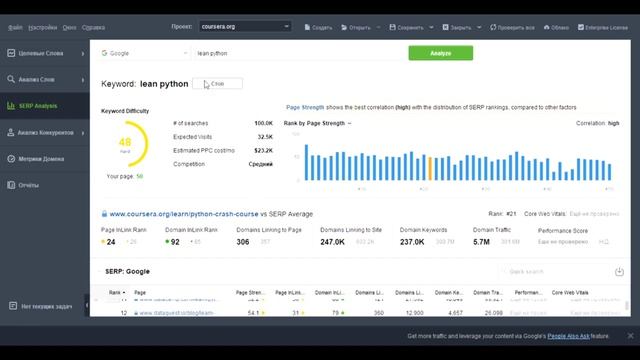Viewport: 640px width, 360px height.
Task: Open the Метрики Домена sidebar section
Action: (45, 159)
